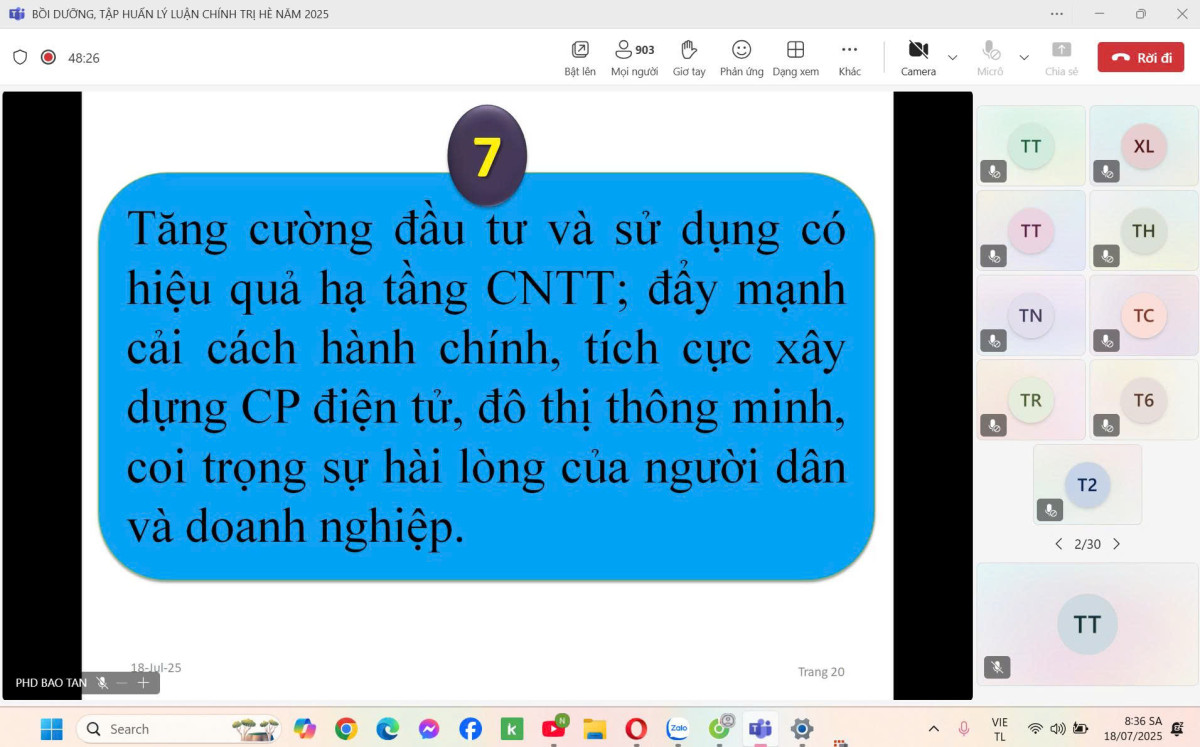Select the XL participant tile

tap(1143, 146)
